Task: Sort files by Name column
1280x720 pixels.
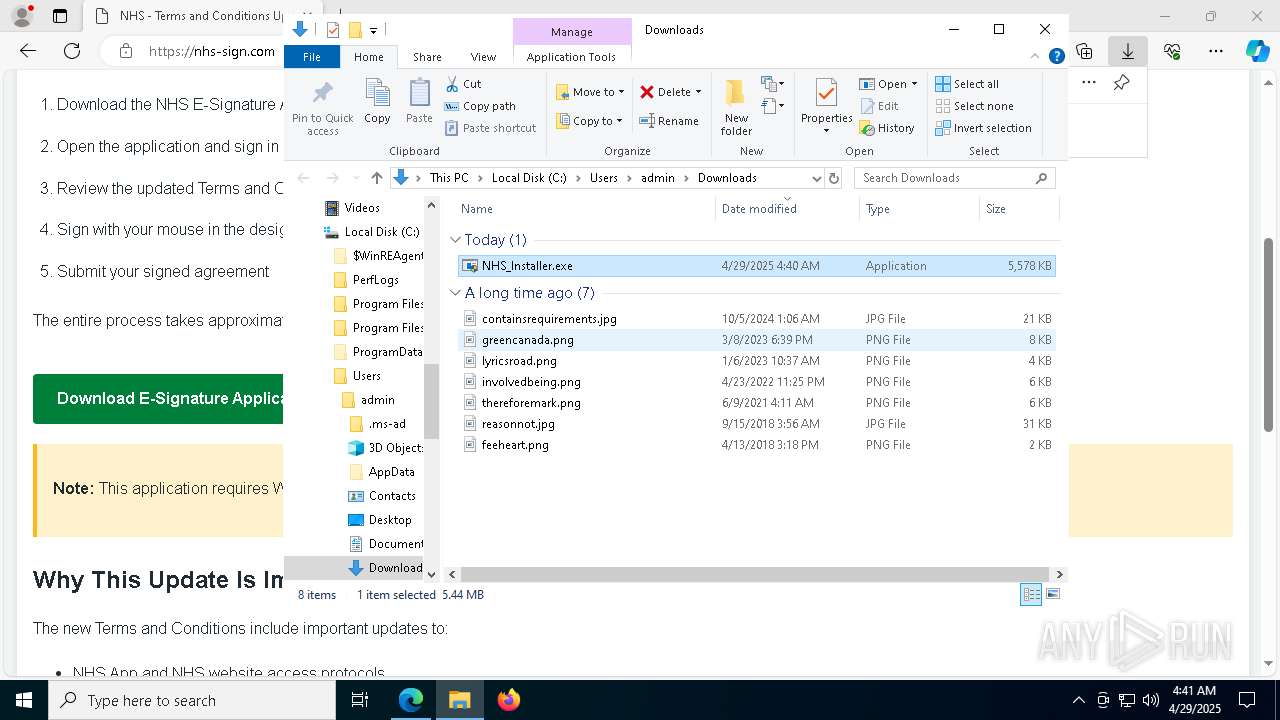Action: [585, 208]
